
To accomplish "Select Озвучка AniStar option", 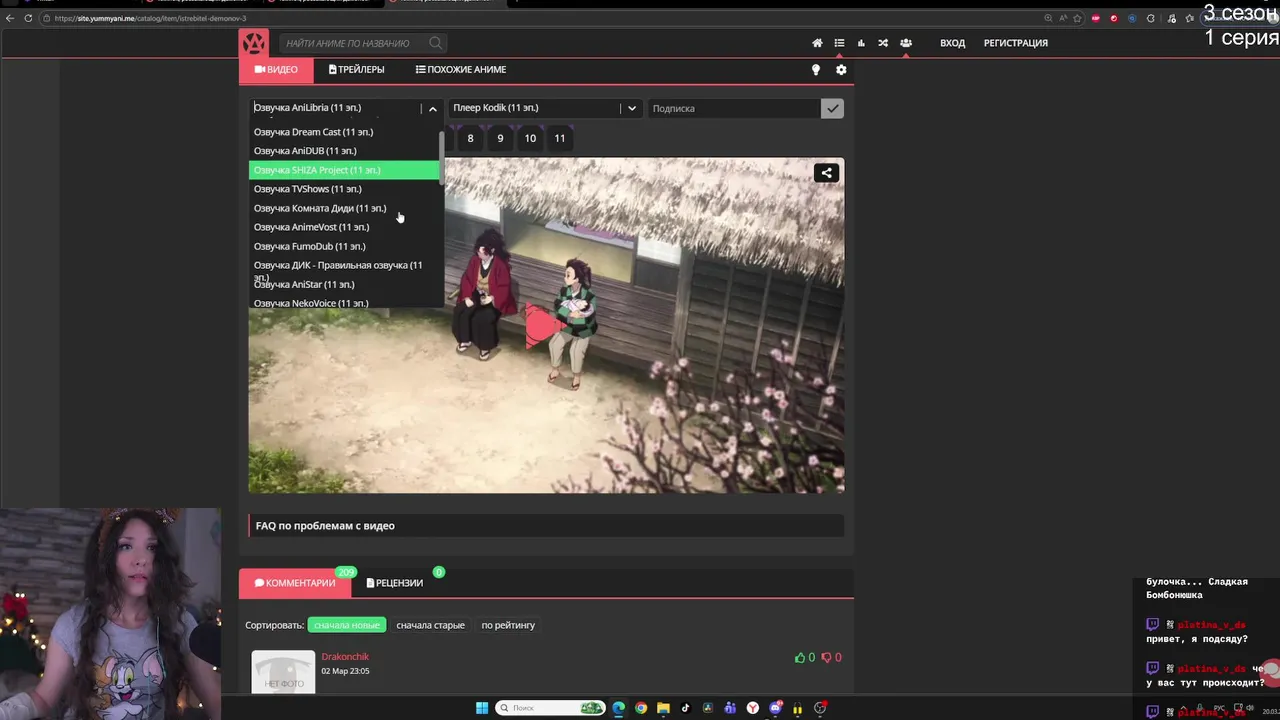I will point(343,285).
